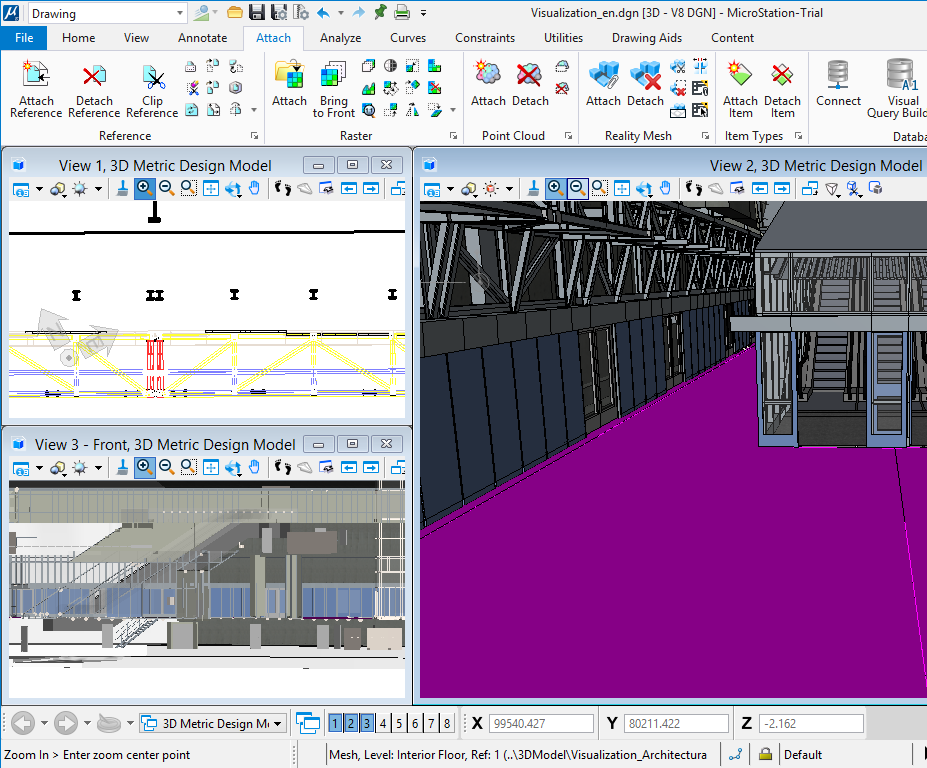This screenshot has width=927, height=768.
Task: Switch to the Drawing Aids ribbon tab
Action: (x=646, y=38)
